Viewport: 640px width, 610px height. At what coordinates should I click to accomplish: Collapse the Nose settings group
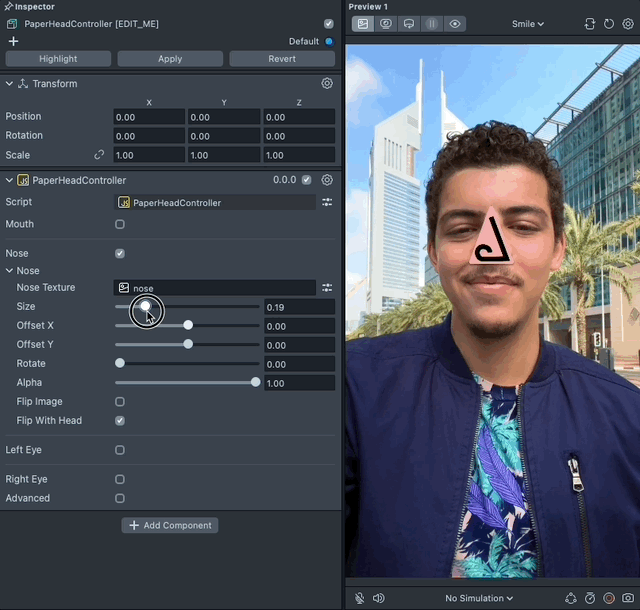click(10, 271)
